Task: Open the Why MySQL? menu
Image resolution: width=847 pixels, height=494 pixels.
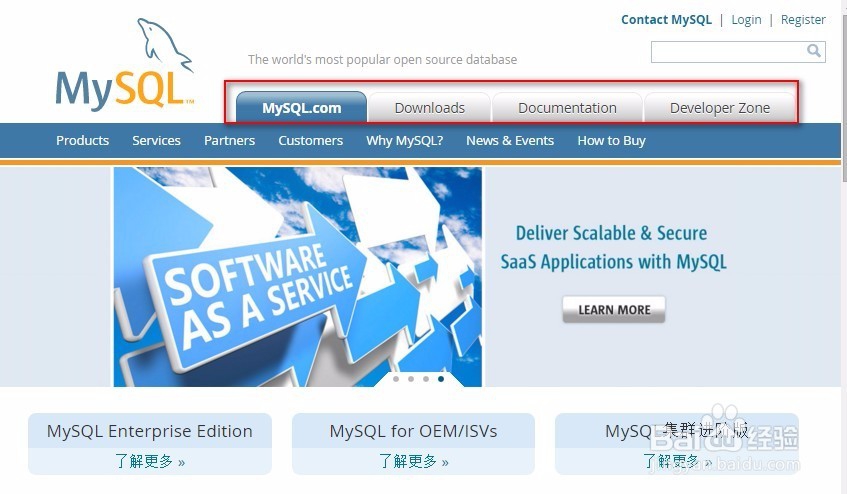Action: [405, 140]
